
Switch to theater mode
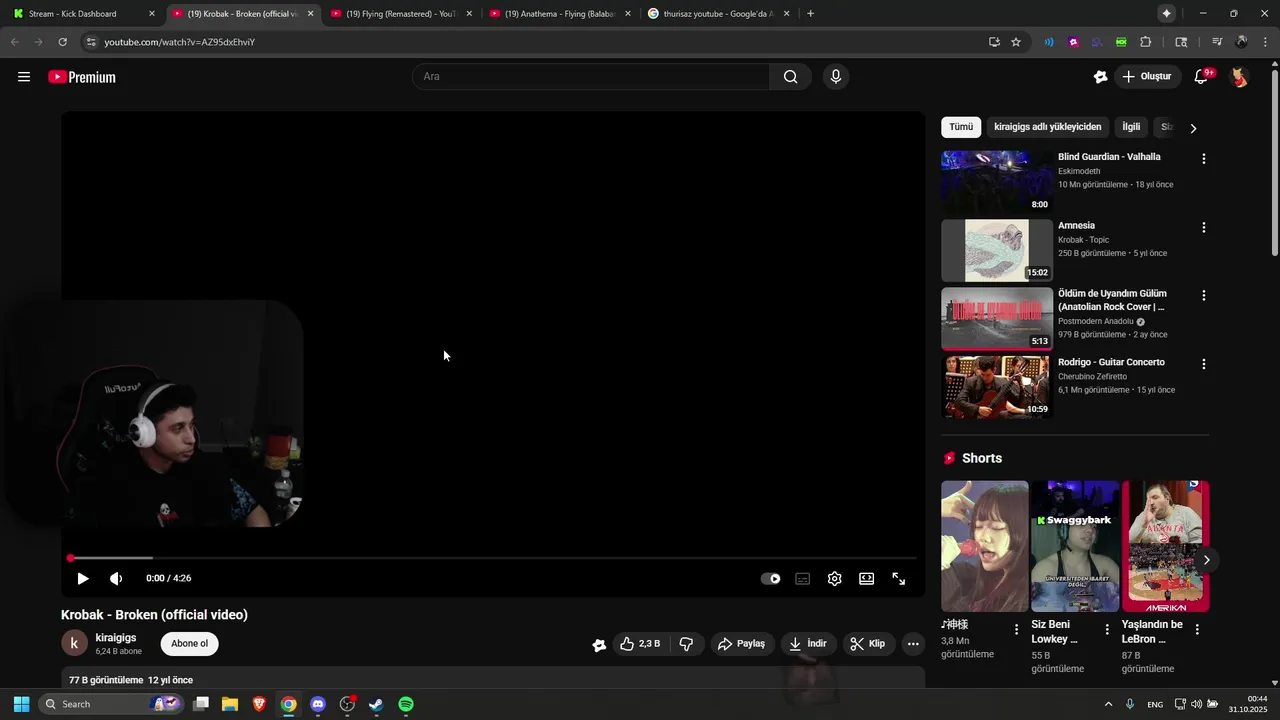(x=867, y=578)
